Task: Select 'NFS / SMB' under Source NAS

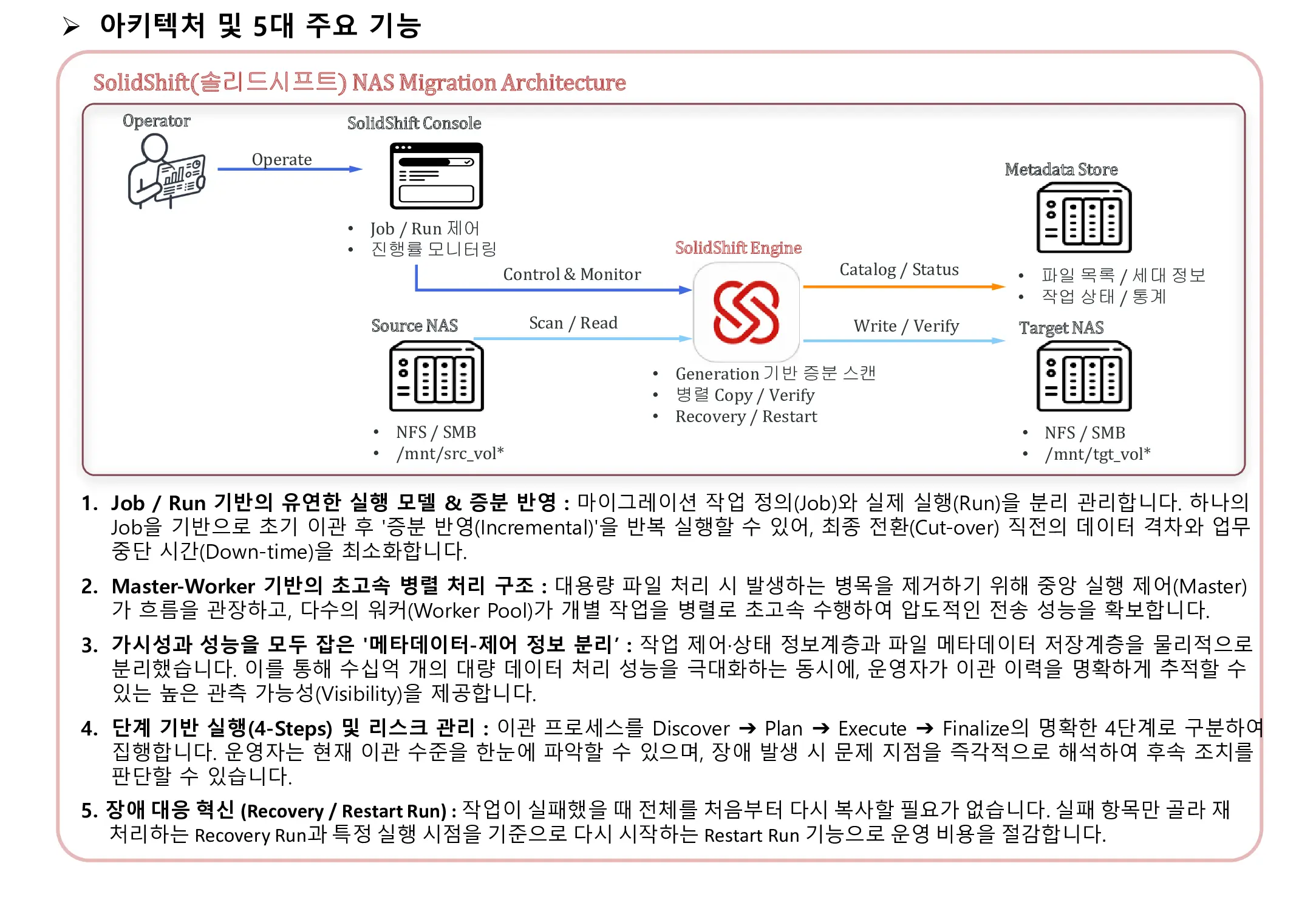Action: click(436, 432)
